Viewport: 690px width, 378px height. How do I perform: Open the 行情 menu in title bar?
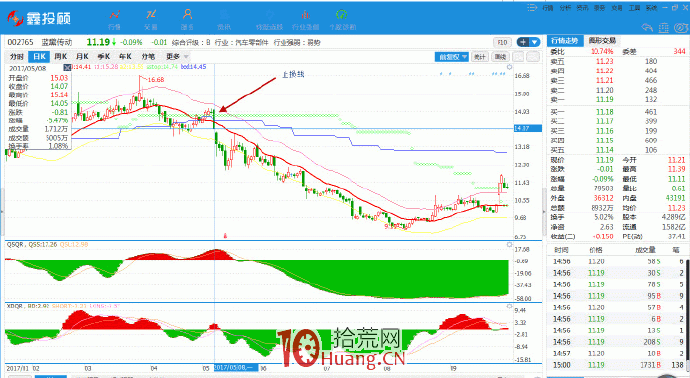[548, 8]
